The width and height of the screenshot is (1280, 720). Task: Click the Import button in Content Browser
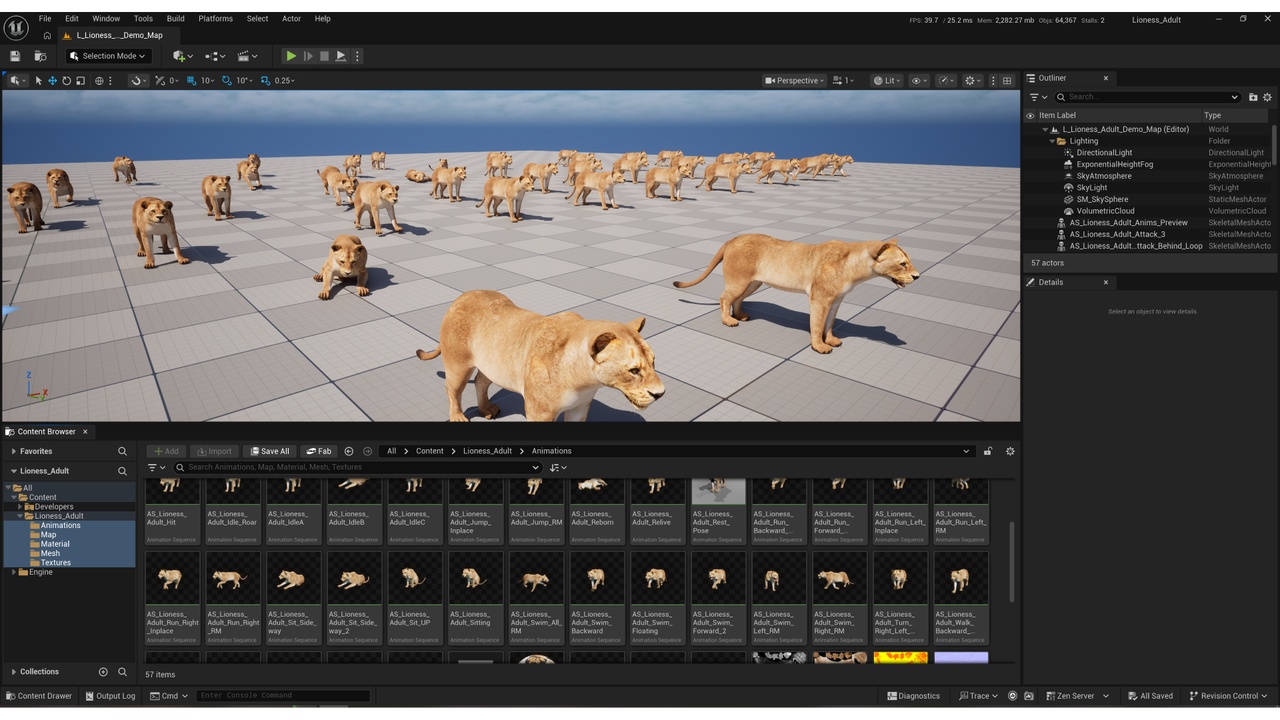click(214, 451)
